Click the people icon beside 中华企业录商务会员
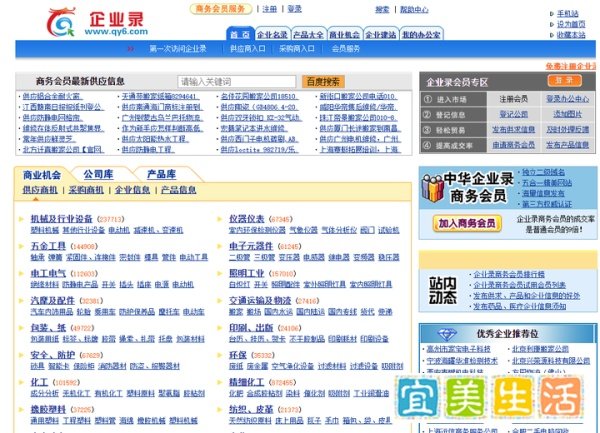 click(432, 188)
